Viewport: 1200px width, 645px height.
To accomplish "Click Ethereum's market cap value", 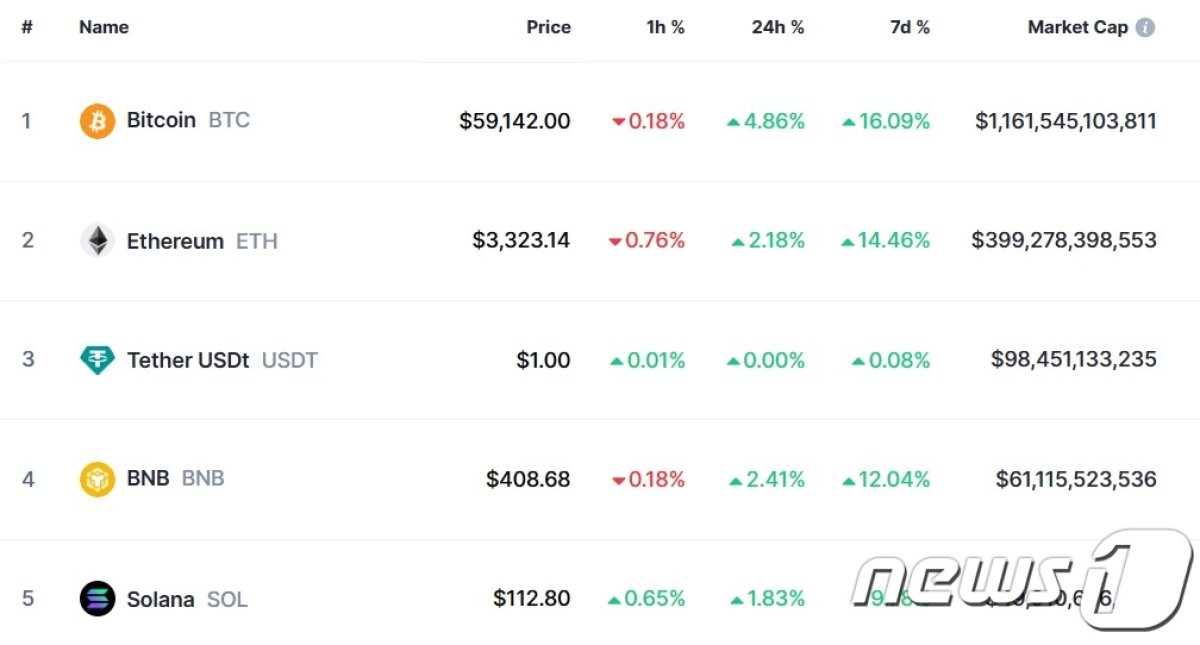I will click(1063, 240).
